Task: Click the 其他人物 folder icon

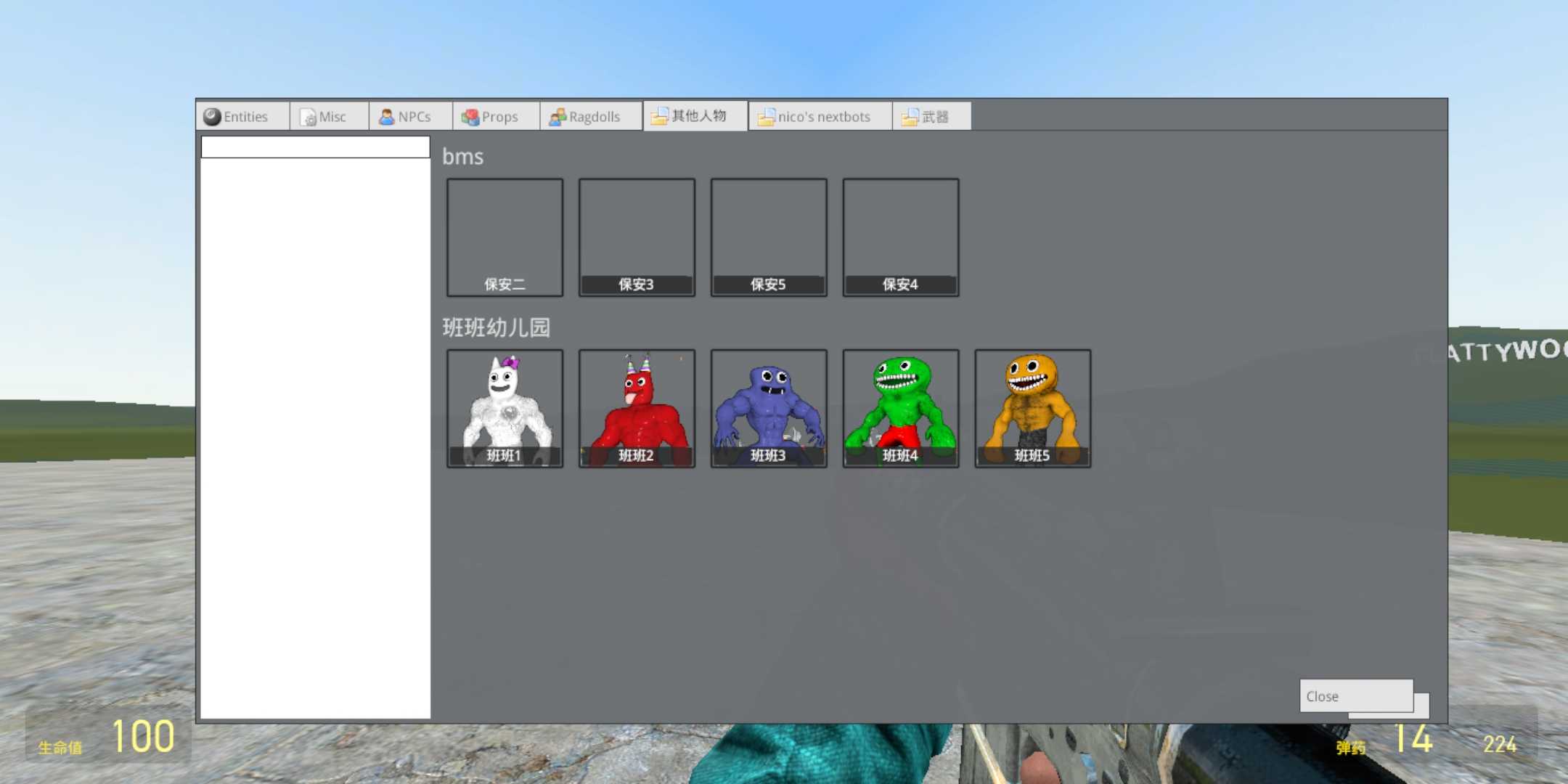Action: click(659, 116)
